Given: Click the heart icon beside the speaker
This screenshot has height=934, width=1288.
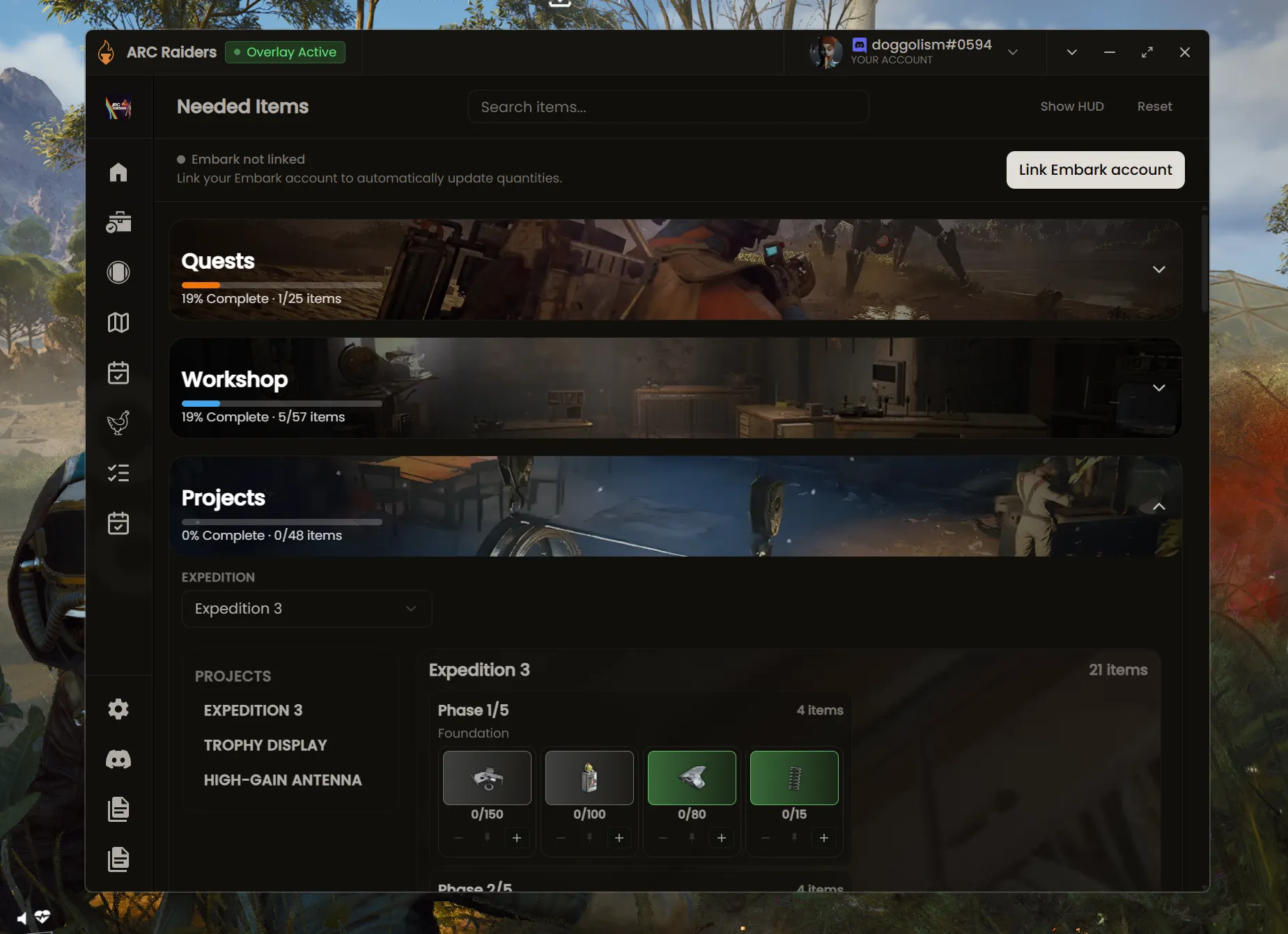Looking at the screenshot, I should pyautogui.click(x=42, y=917).
